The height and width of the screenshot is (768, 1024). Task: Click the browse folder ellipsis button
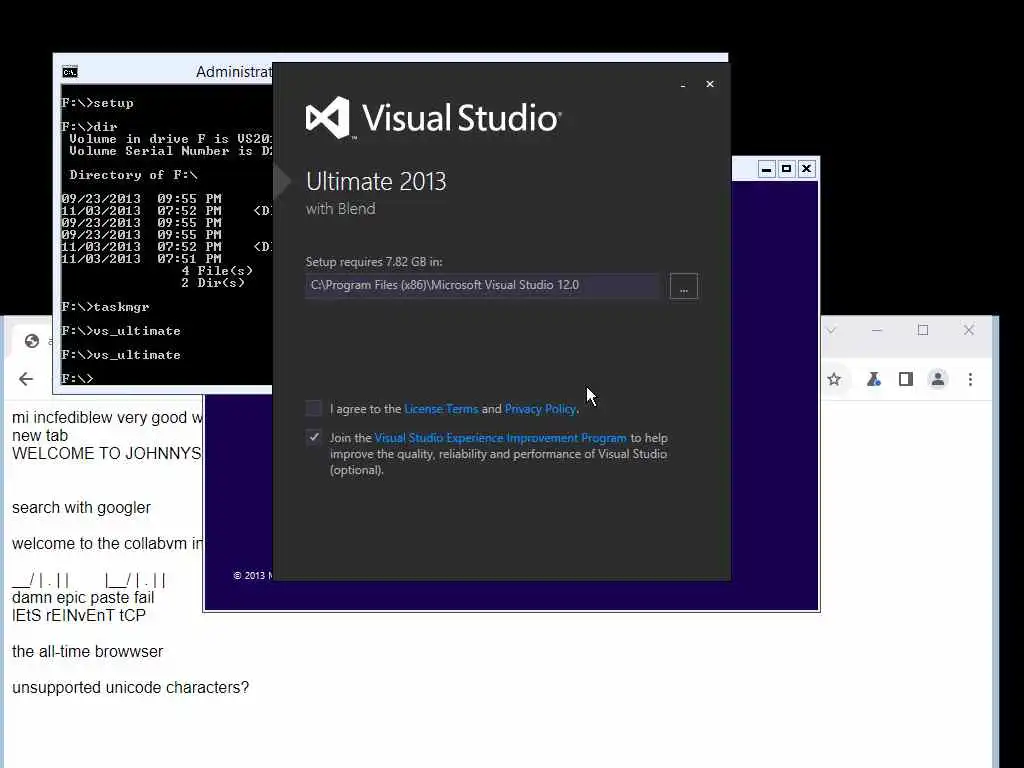click(684, 286)
